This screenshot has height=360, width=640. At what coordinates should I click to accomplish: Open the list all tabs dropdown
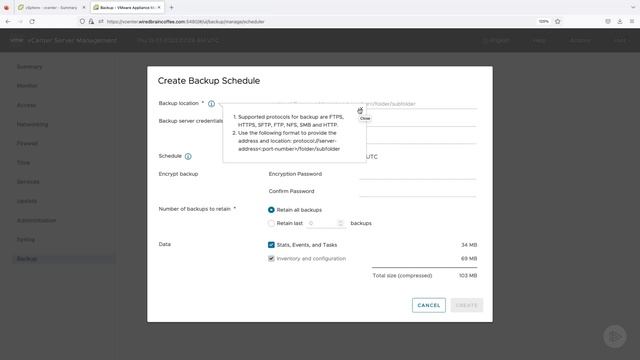[633, 7]
